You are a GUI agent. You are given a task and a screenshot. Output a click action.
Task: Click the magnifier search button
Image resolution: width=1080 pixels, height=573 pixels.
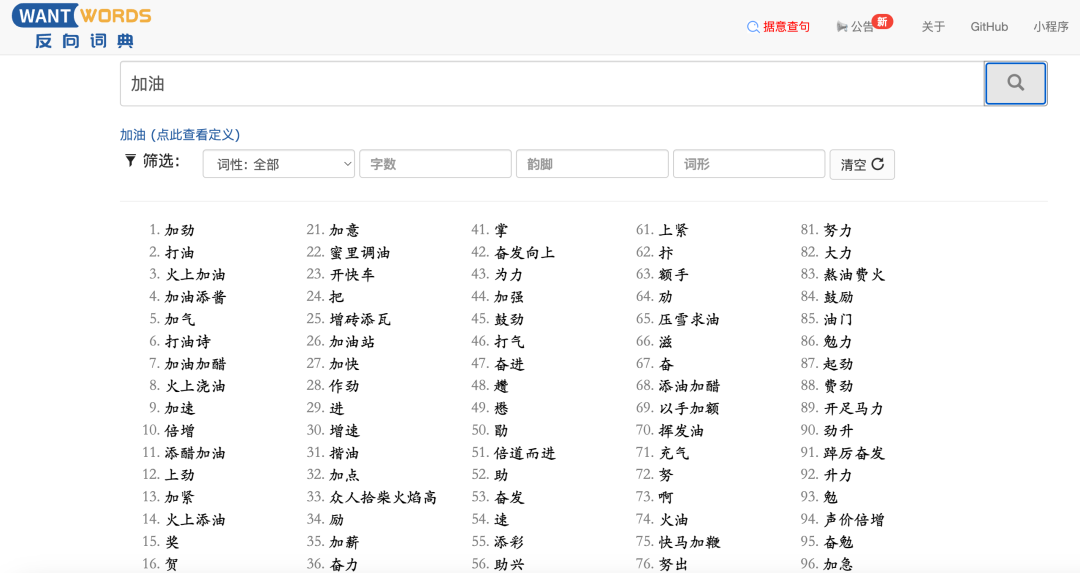(x=1015, y=84)
